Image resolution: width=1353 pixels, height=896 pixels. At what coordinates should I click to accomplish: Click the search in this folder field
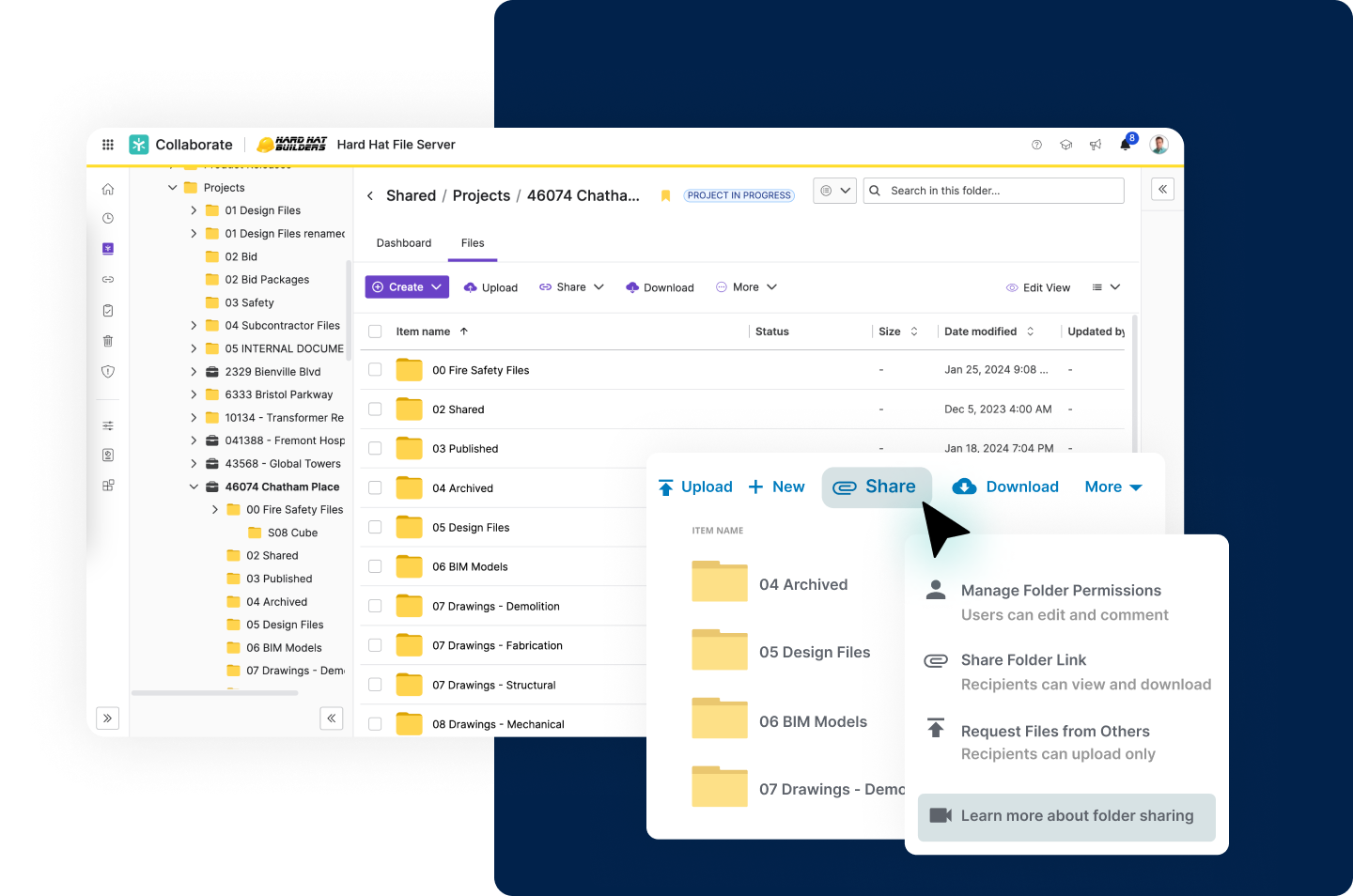tap(993, 190)
